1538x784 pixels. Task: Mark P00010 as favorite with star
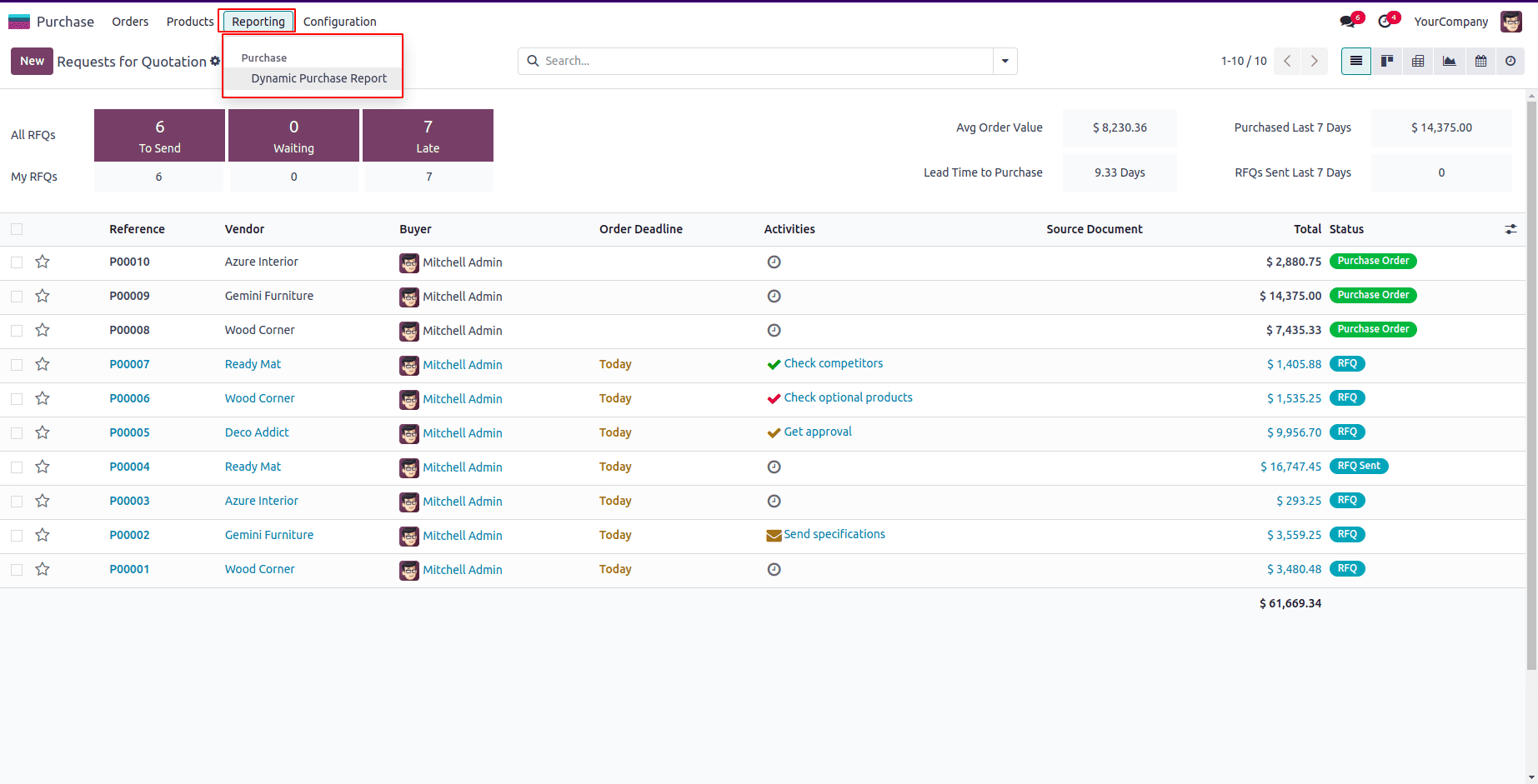(43, 262)
